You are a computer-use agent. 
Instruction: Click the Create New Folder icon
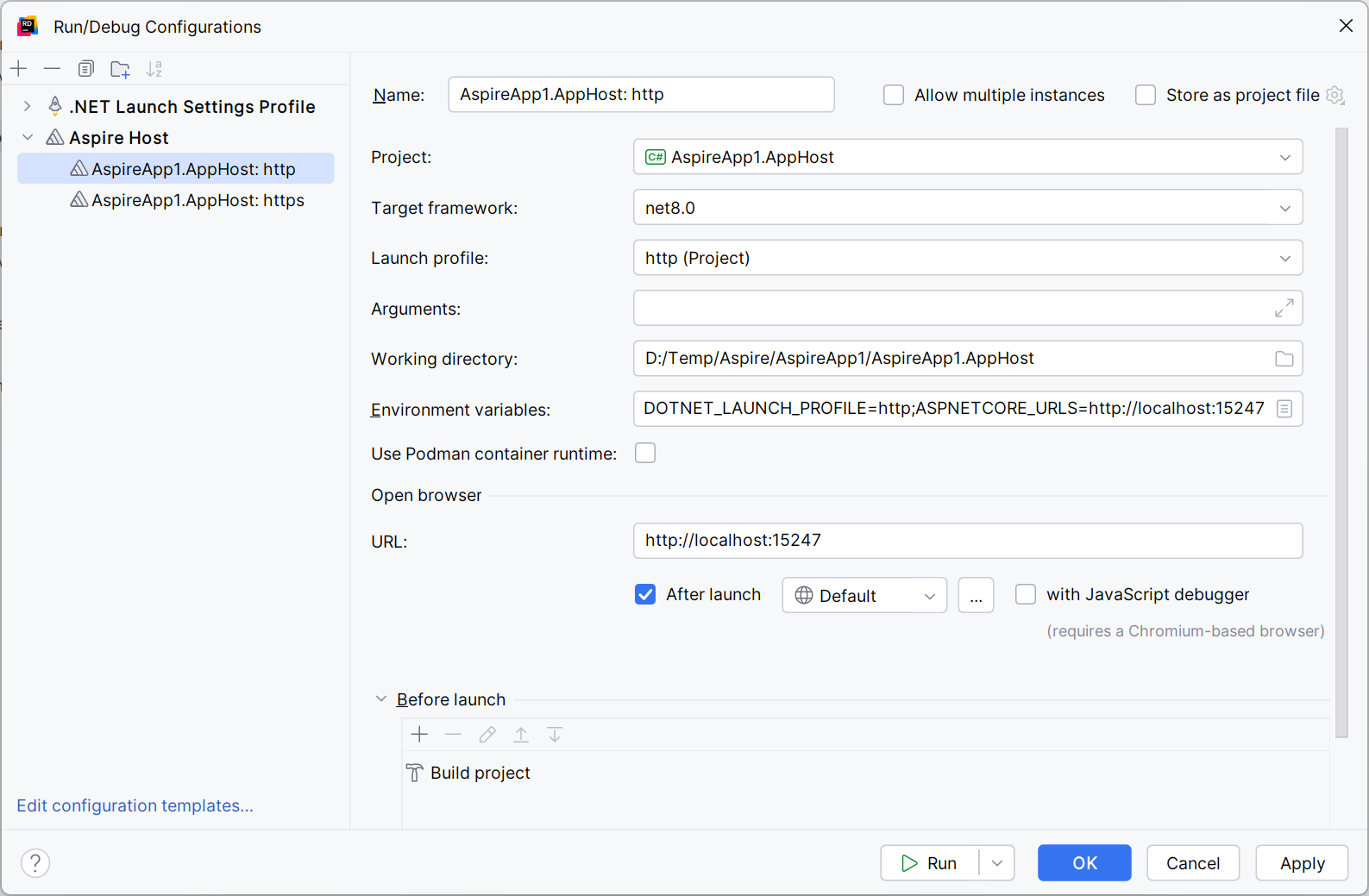click(120, 69)
